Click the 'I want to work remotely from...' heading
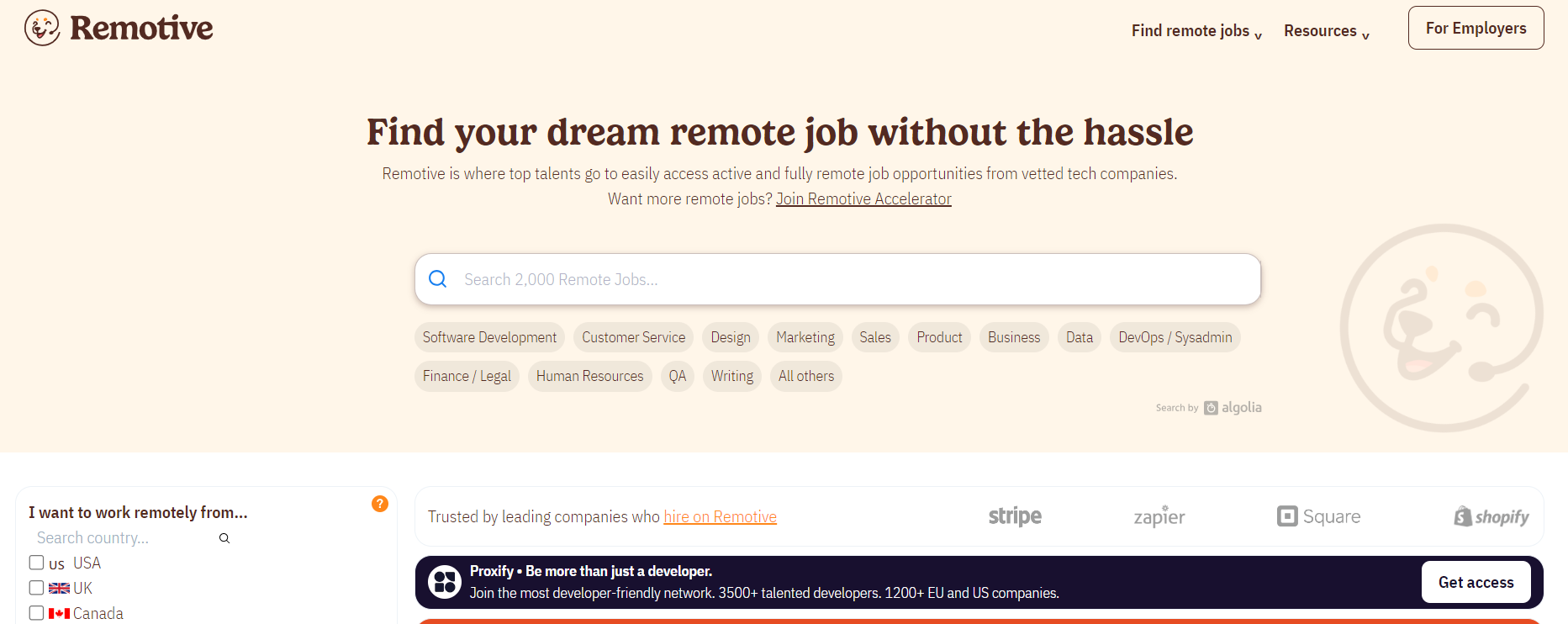The image size is (1568, 624). (138, 512)
